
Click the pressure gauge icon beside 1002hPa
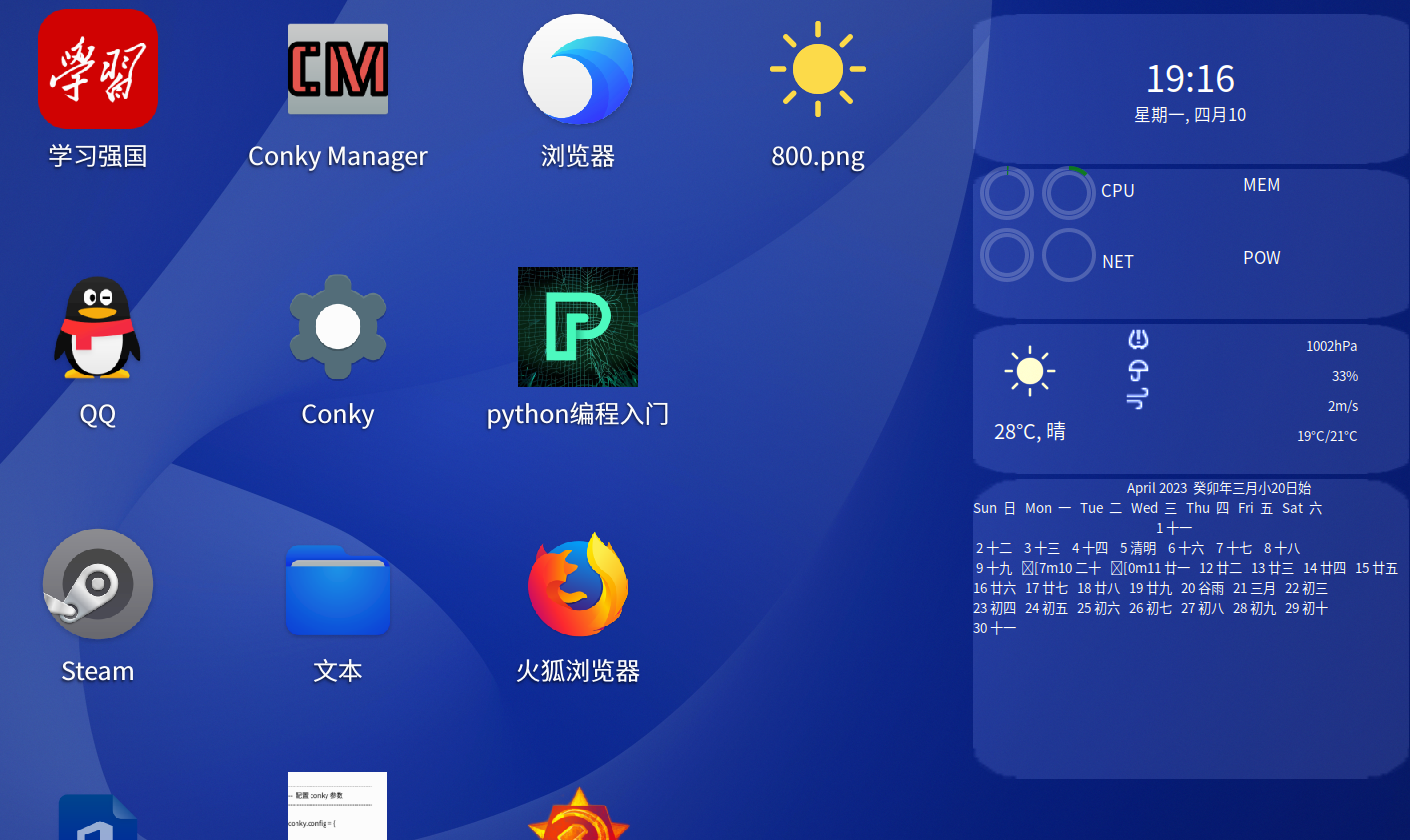tap(1138, 339)
